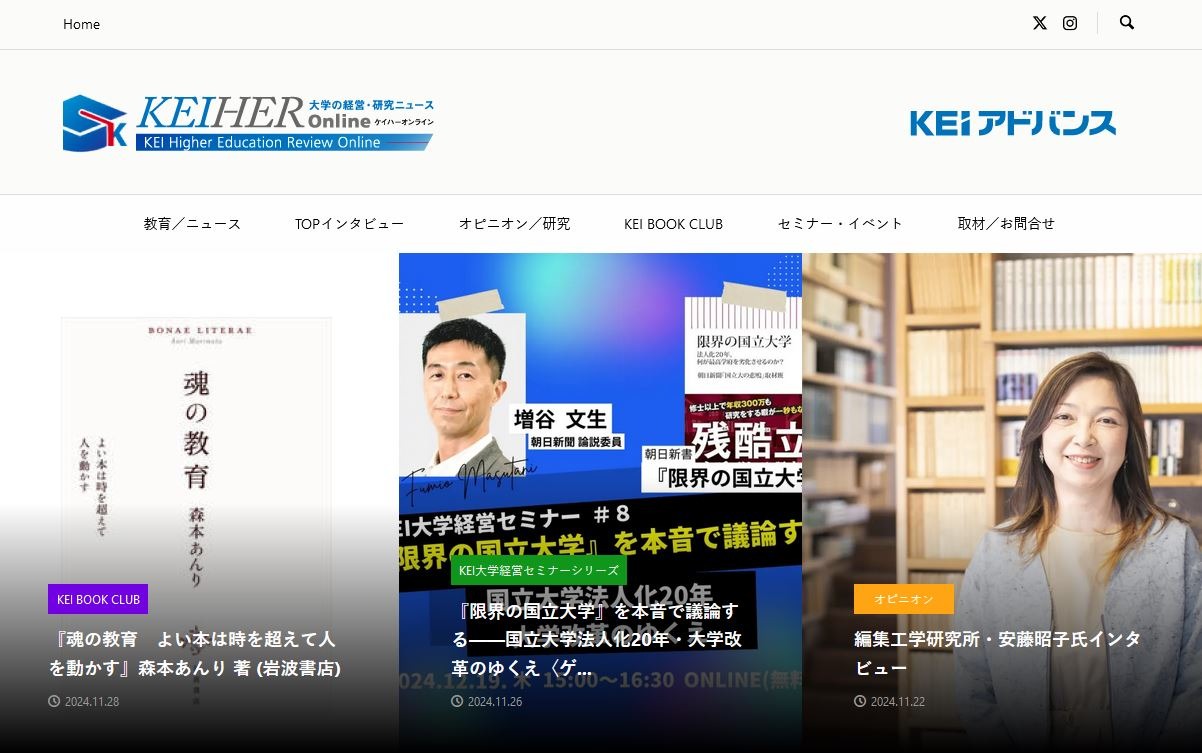1202x753 pixels.
Task: Click the orange オピニオン category badge
Action: [903, 599]
